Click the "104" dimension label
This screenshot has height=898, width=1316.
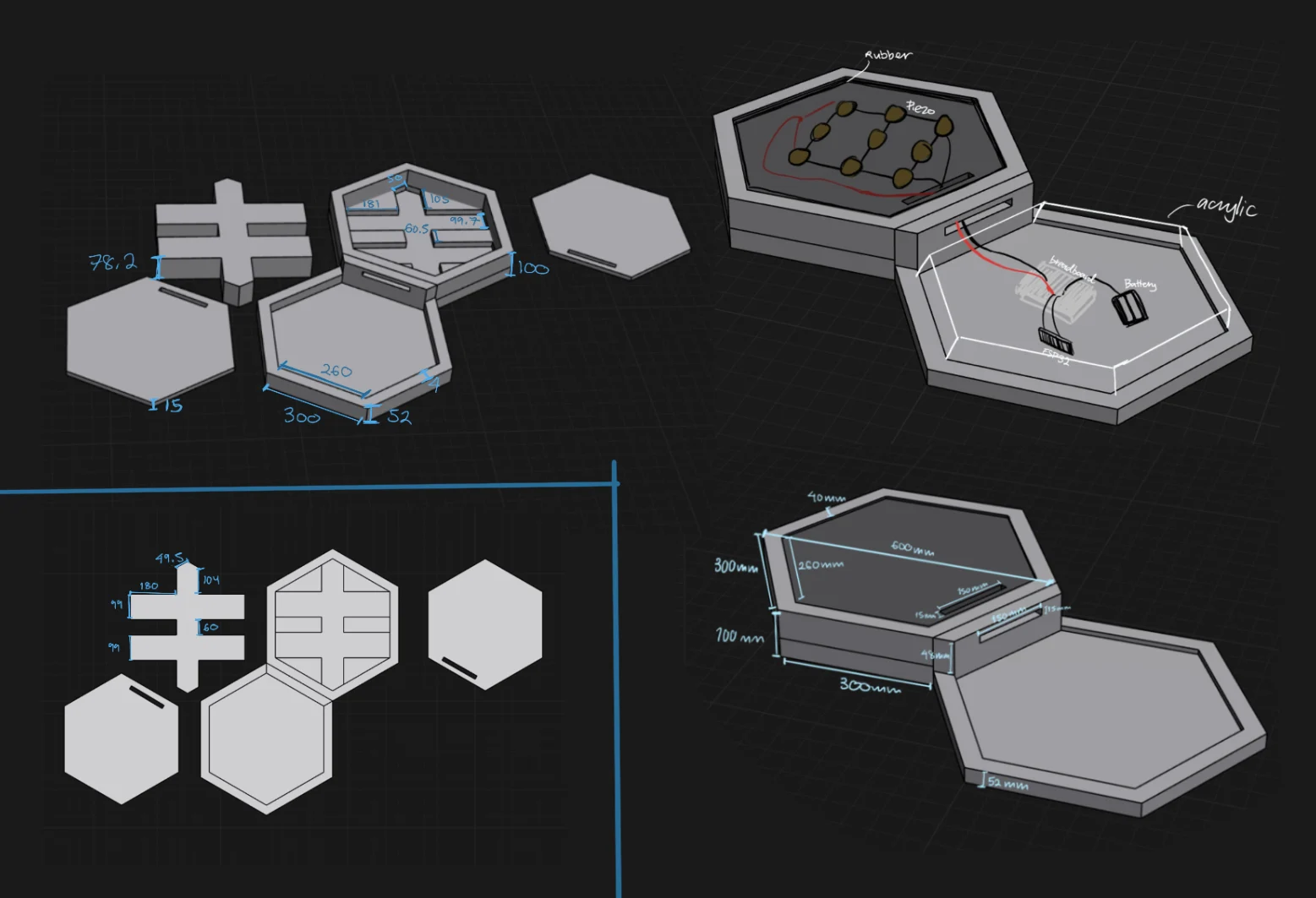[211, 580]
